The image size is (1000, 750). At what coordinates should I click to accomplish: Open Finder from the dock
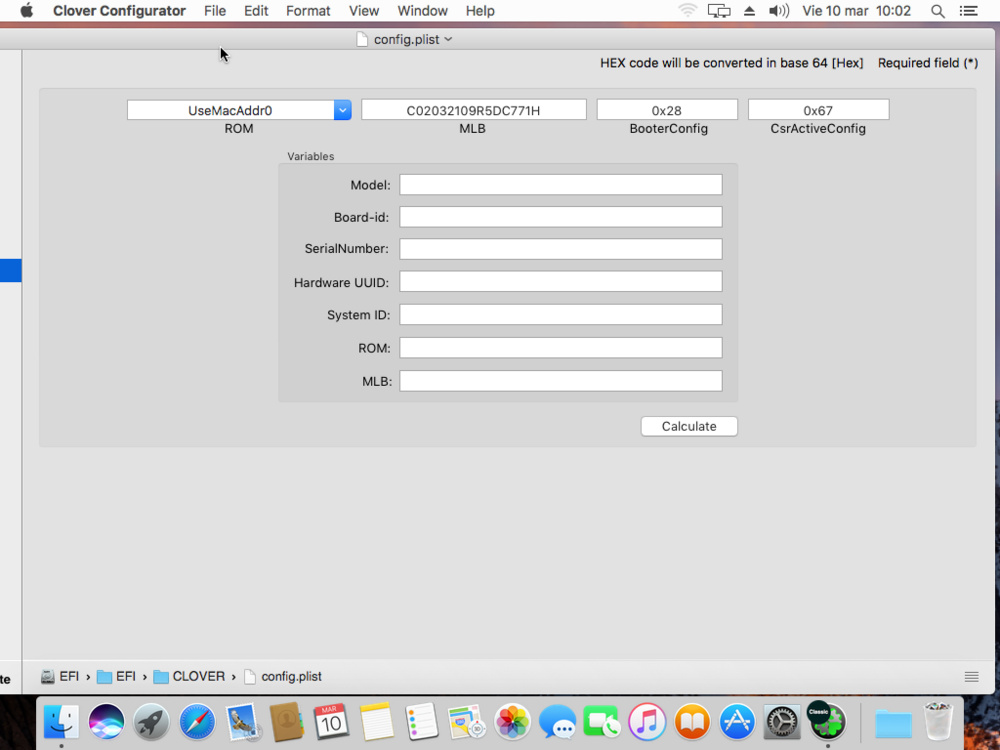click(x=61, y=721)
